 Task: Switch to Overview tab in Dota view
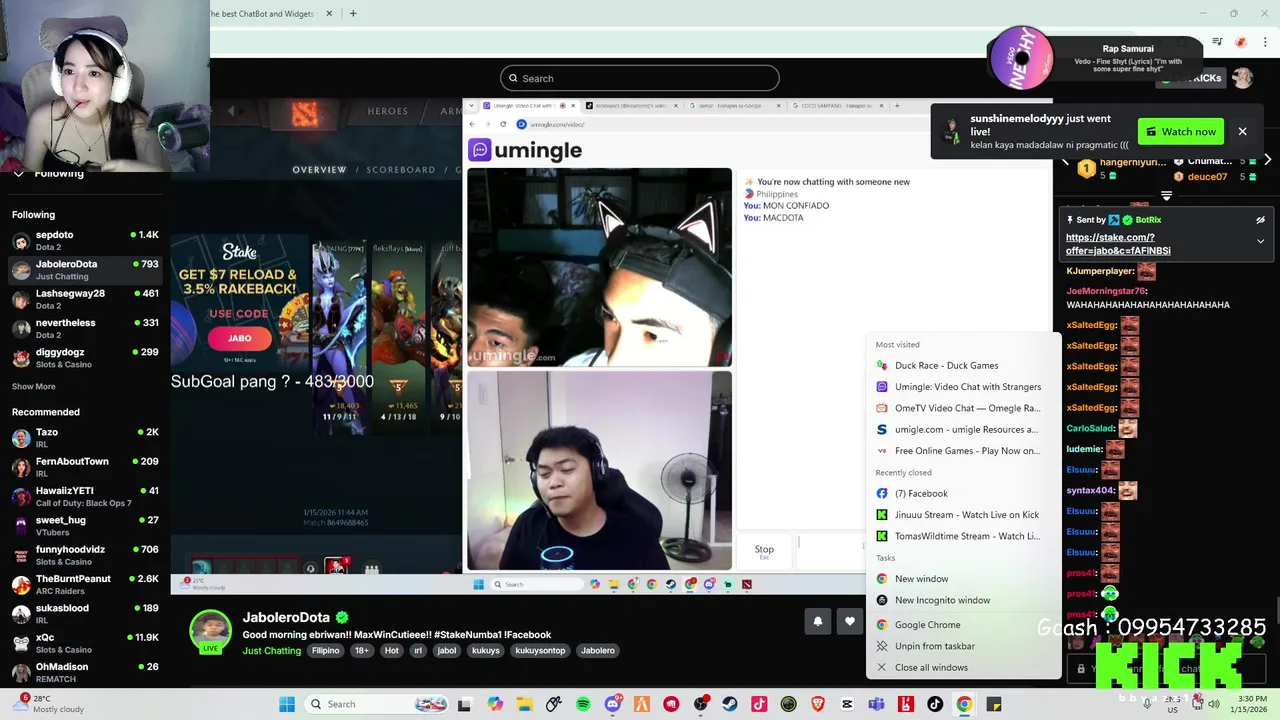pos(319,170)
